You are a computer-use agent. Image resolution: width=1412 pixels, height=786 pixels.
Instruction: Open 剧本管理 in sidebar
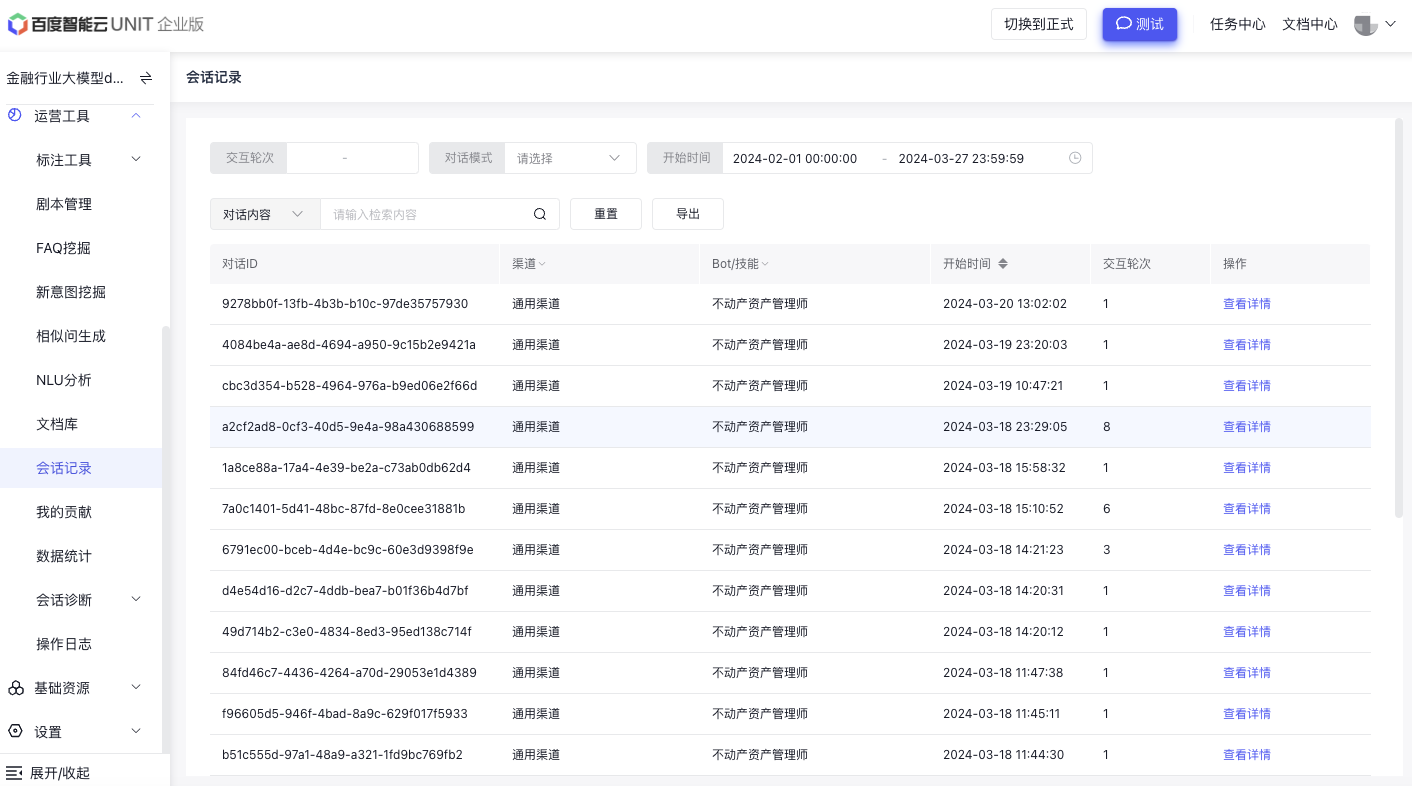click(x=64, y=204)
